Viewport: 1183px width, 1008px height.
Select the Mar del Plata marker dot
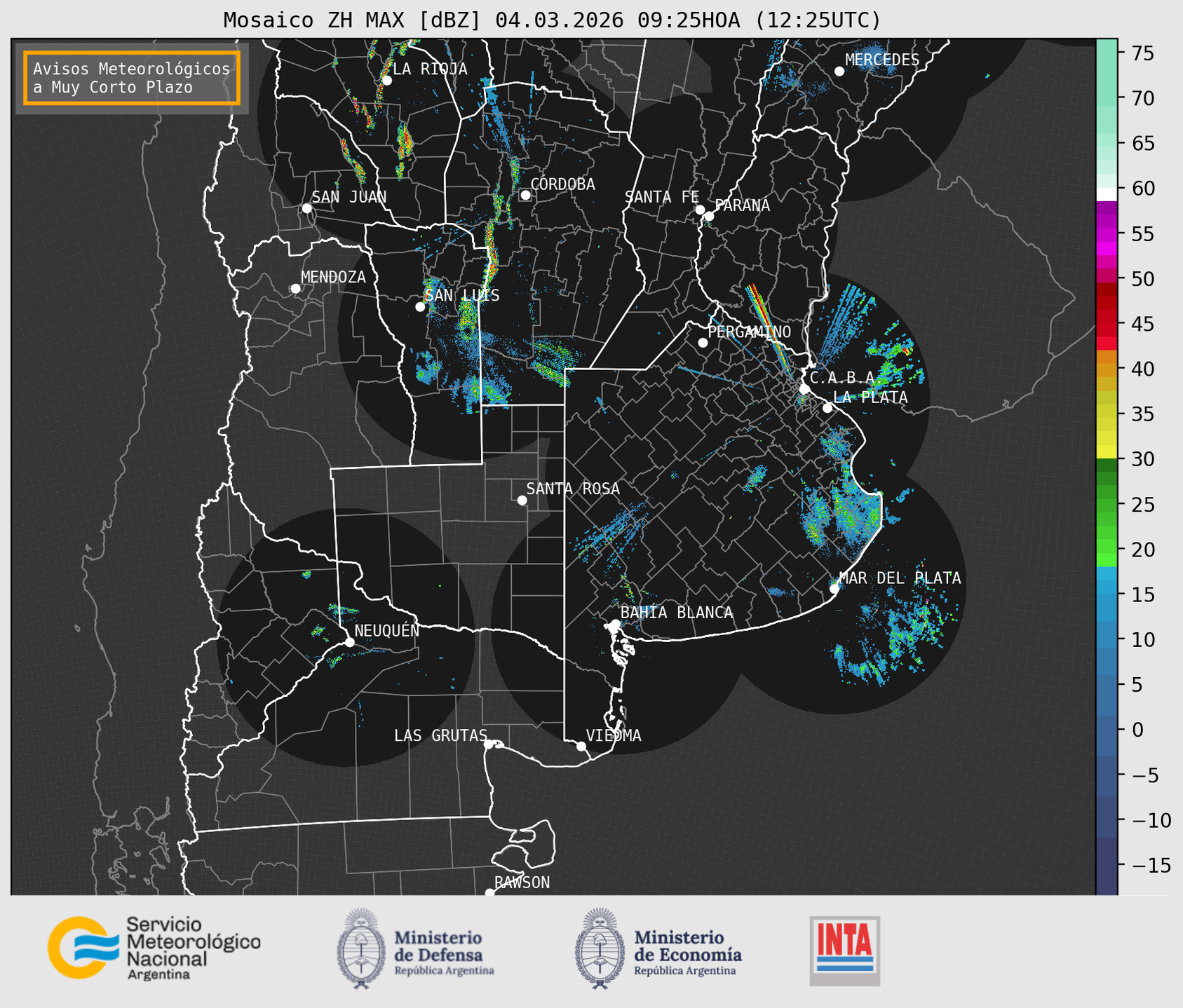834,588
